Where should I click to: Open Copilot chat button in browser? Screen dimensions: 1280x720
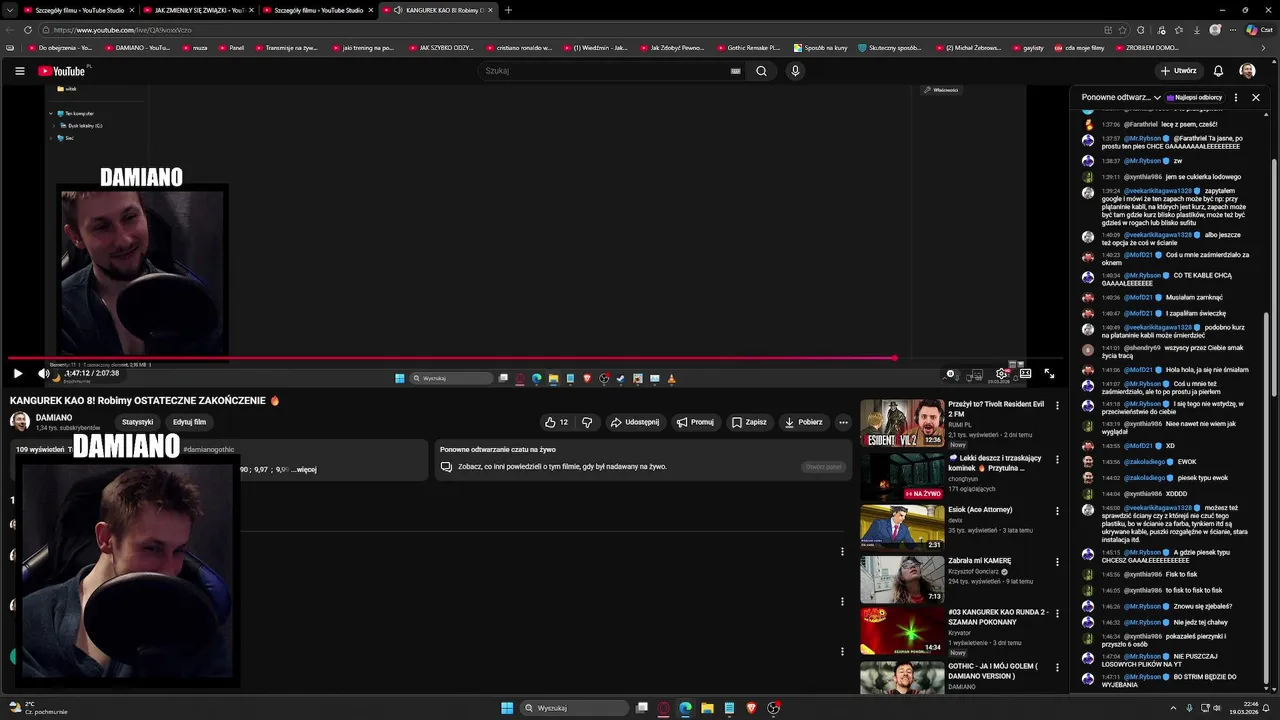pos(1259,30)
